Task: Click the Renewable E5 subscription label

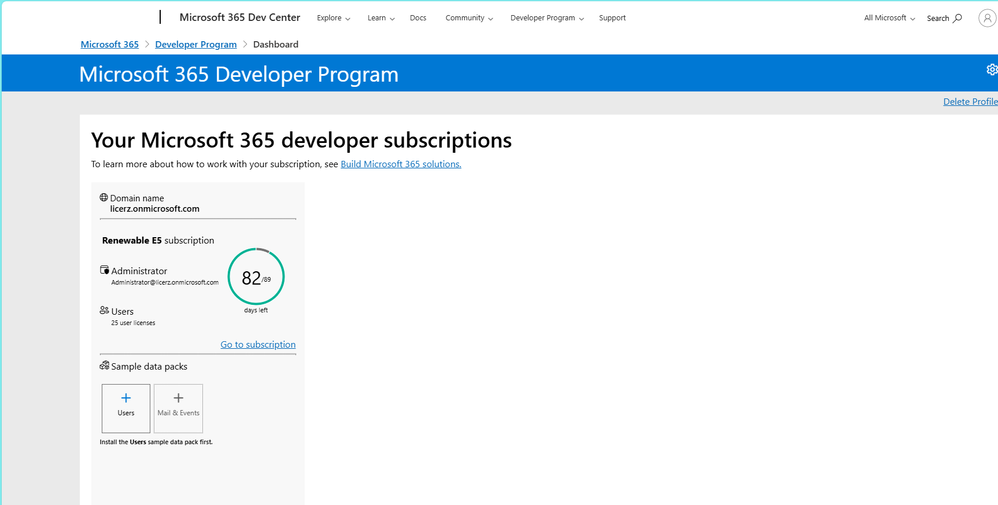Action: click(x=158, y=241)
